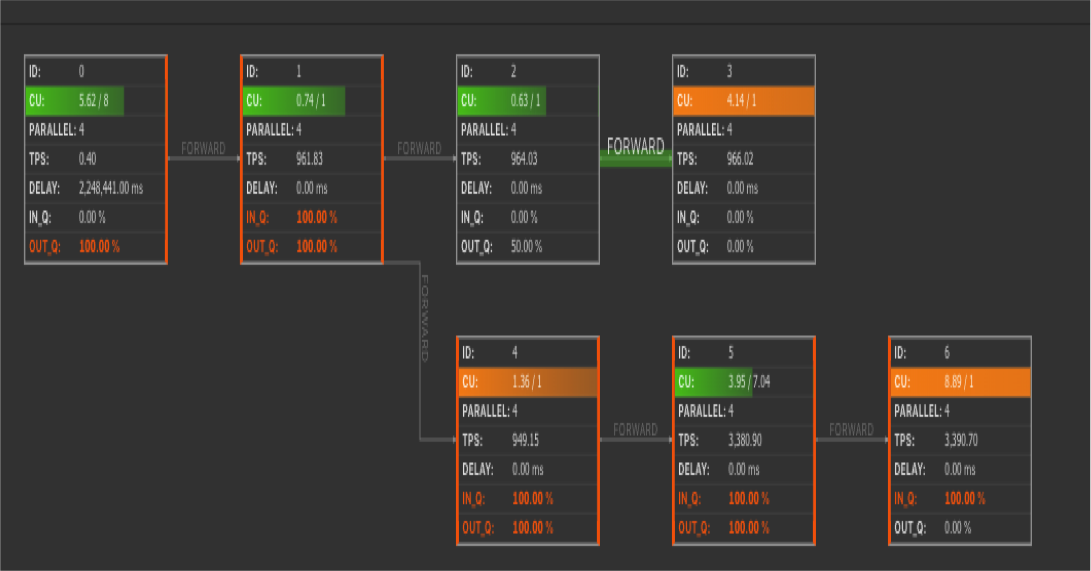Select the orange CU bar reading 4.14 / 1
Viewport: 1091px width, 571px height.
[743, 101]
